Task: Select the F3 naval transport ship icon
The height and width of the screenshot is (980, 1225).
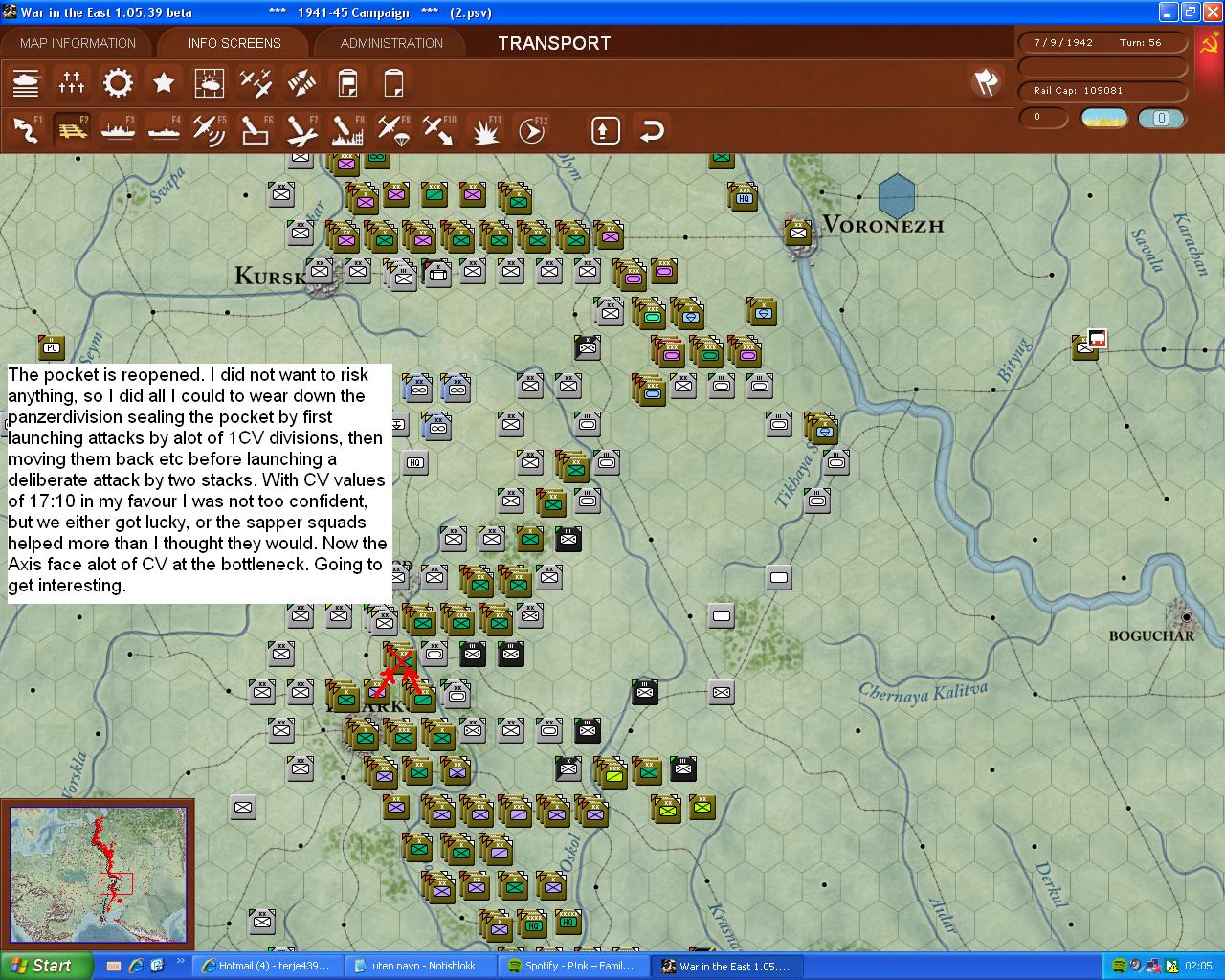Action: tap(118, 129)
